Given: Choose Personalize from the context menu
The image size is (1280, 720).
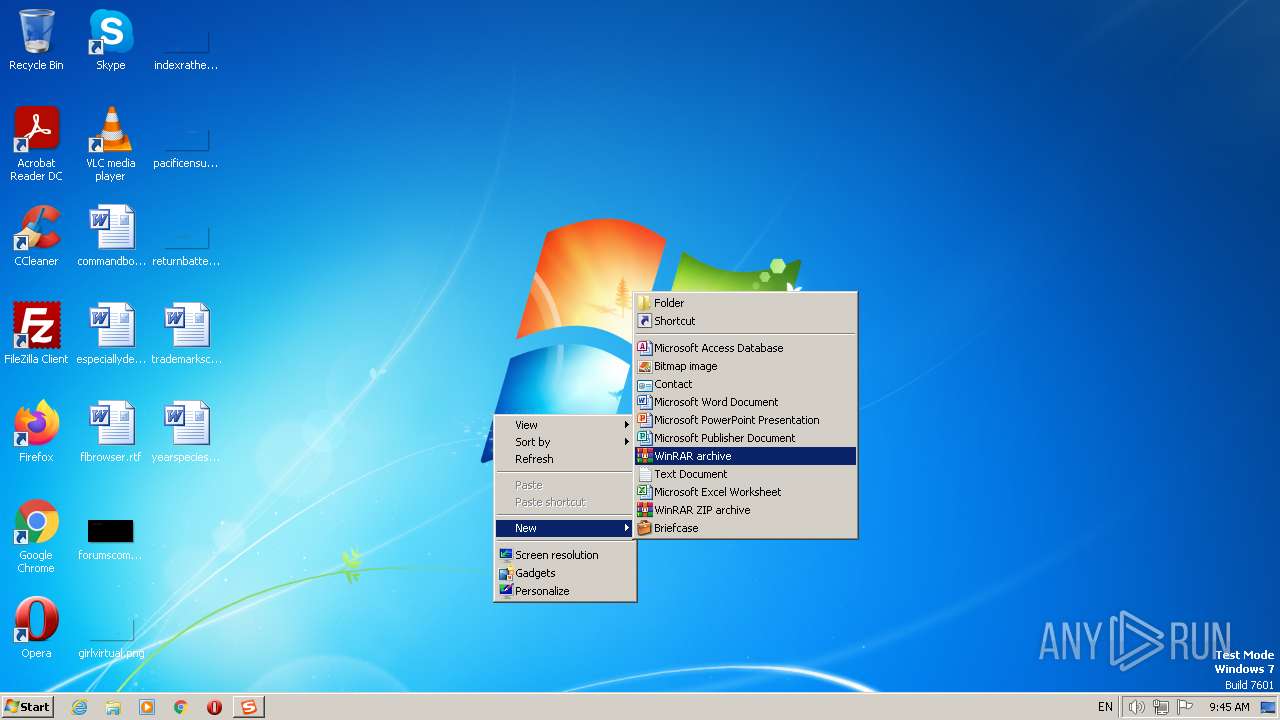Looking at the screenshot, I should tap(565, 591).
